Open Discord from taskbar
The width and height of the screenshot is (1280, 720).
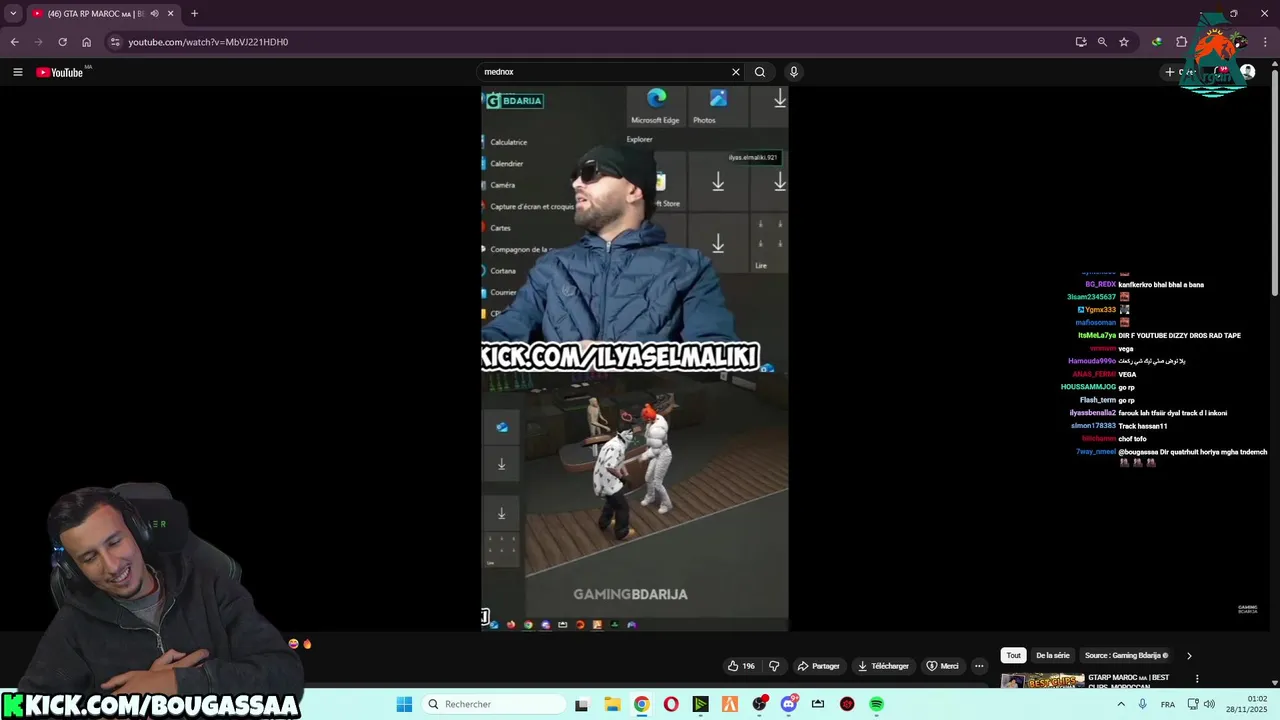pyautogui.click(x=788, y=704)
